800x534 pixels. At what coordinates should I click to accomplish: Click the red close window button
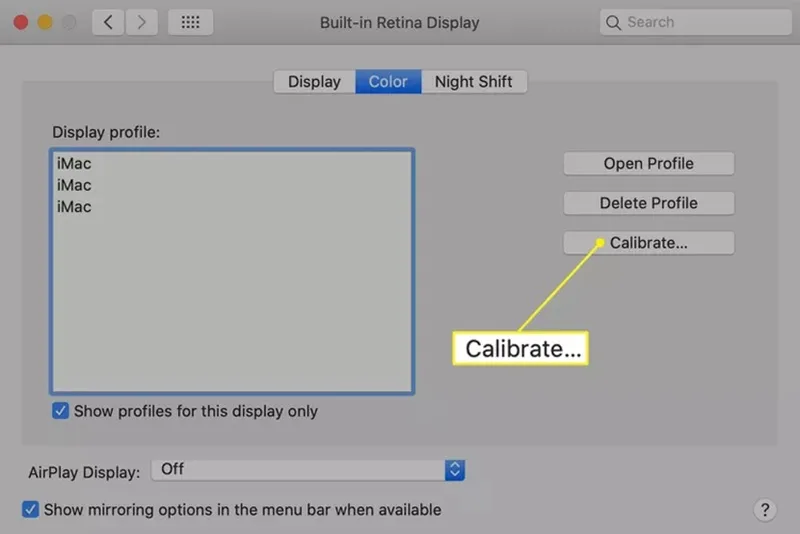click(21, 22)
